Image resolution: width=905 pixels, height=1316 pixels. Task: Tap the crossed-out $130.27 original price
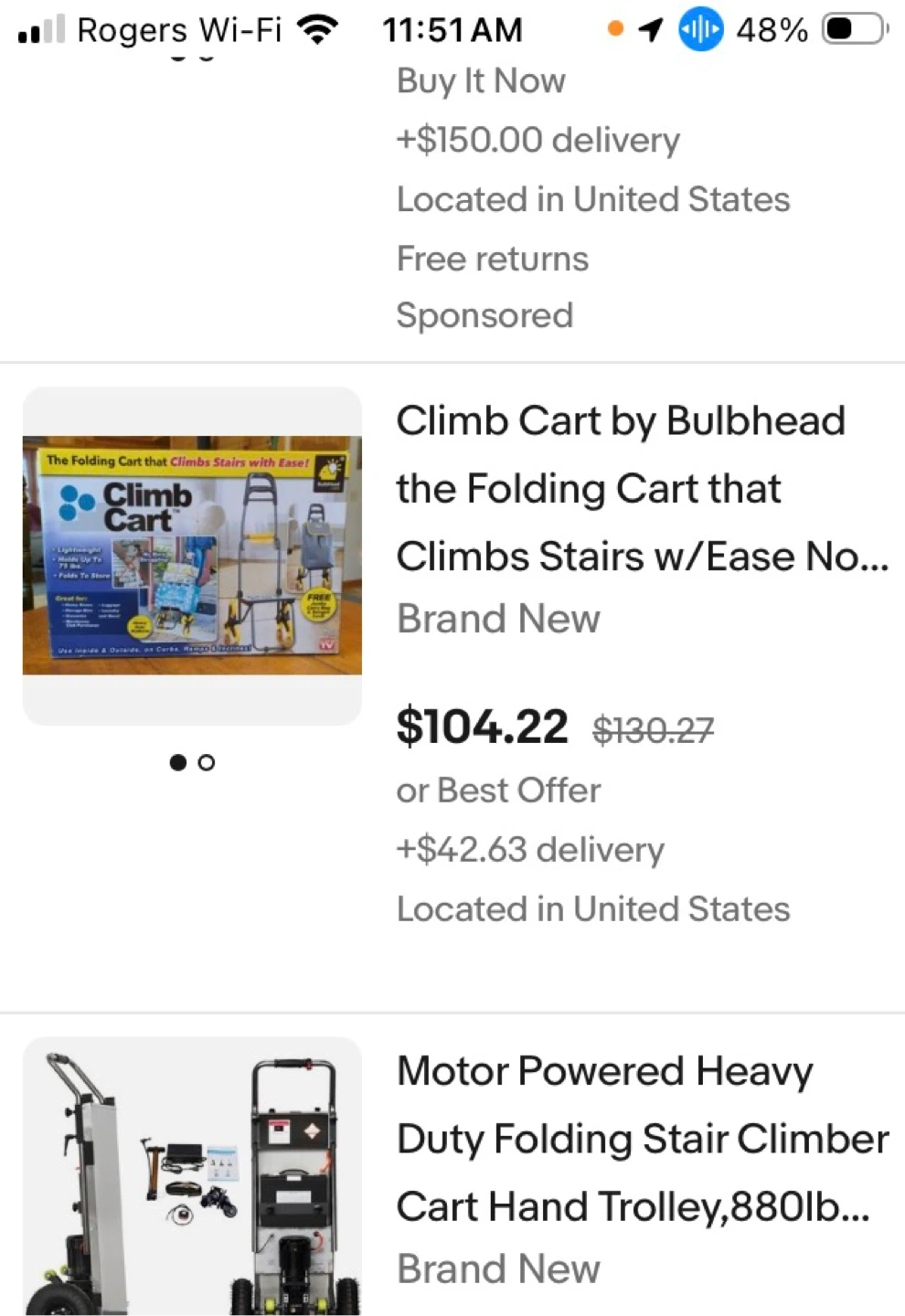653,730
